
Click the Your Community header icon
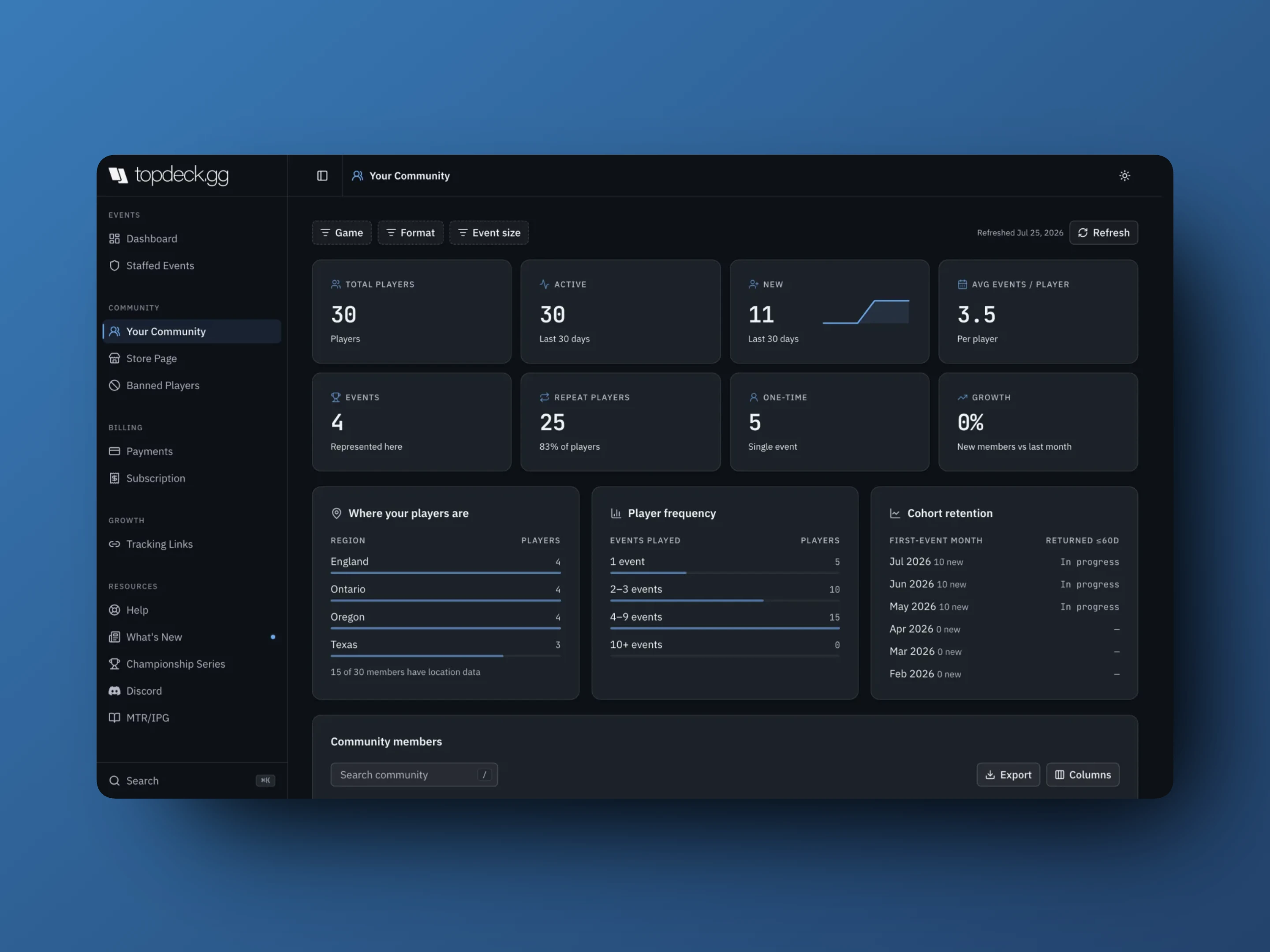tap(357, 175)
